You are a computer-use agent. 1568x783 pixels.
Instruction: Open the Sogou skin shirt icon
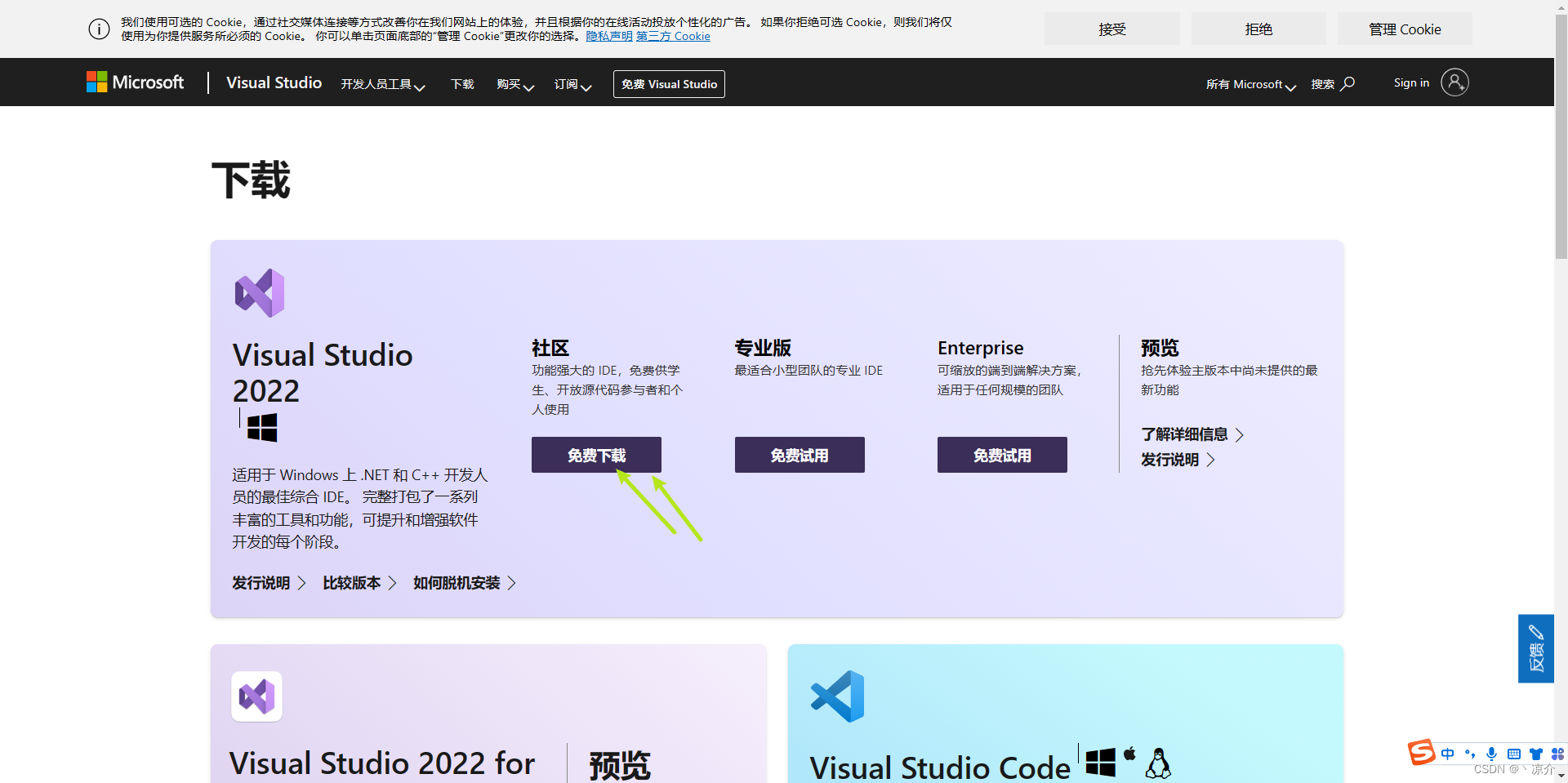1536,754
